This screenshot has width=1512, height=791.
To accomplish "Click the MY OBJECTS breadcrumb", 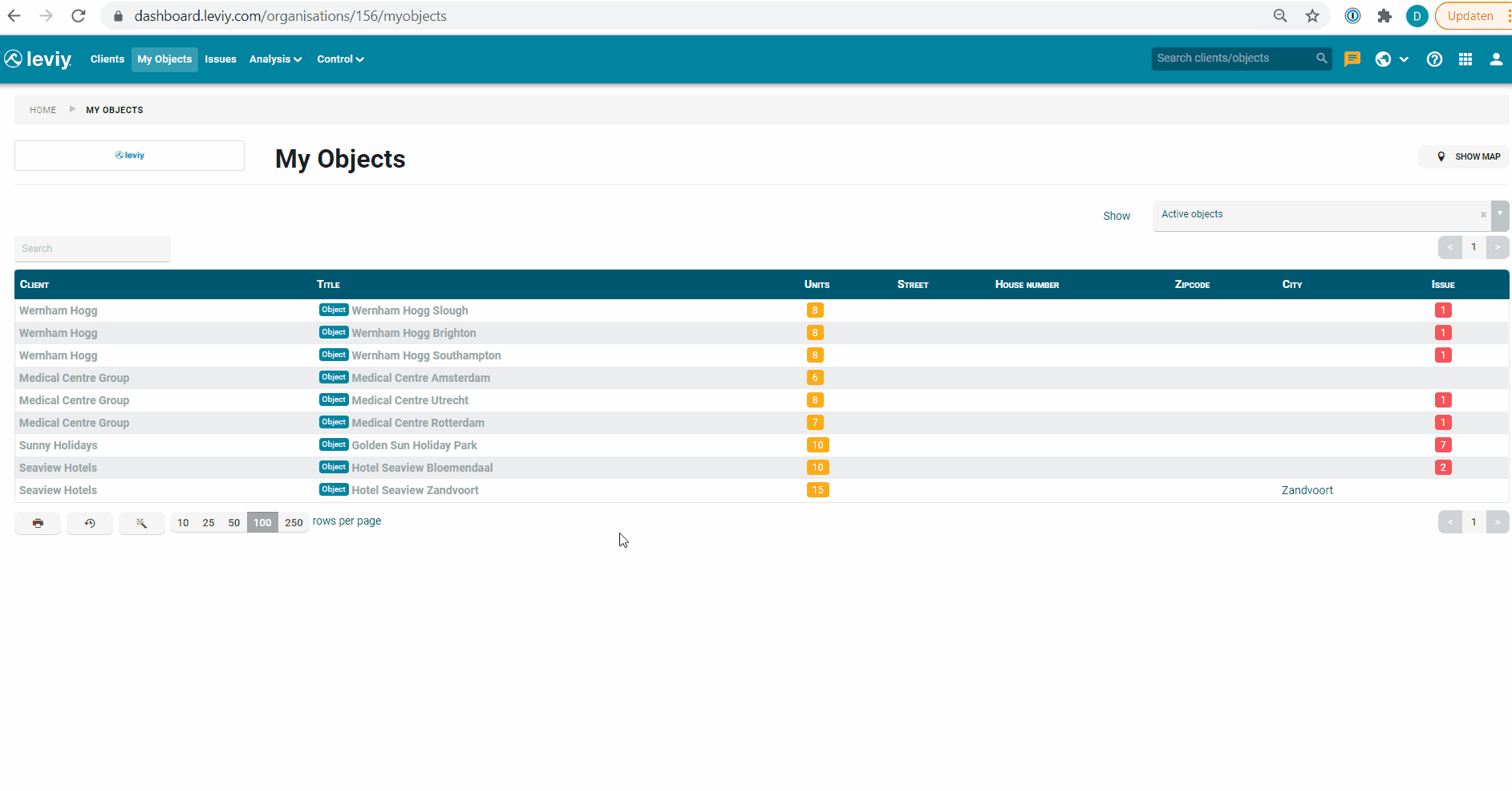I will [115, 110].
